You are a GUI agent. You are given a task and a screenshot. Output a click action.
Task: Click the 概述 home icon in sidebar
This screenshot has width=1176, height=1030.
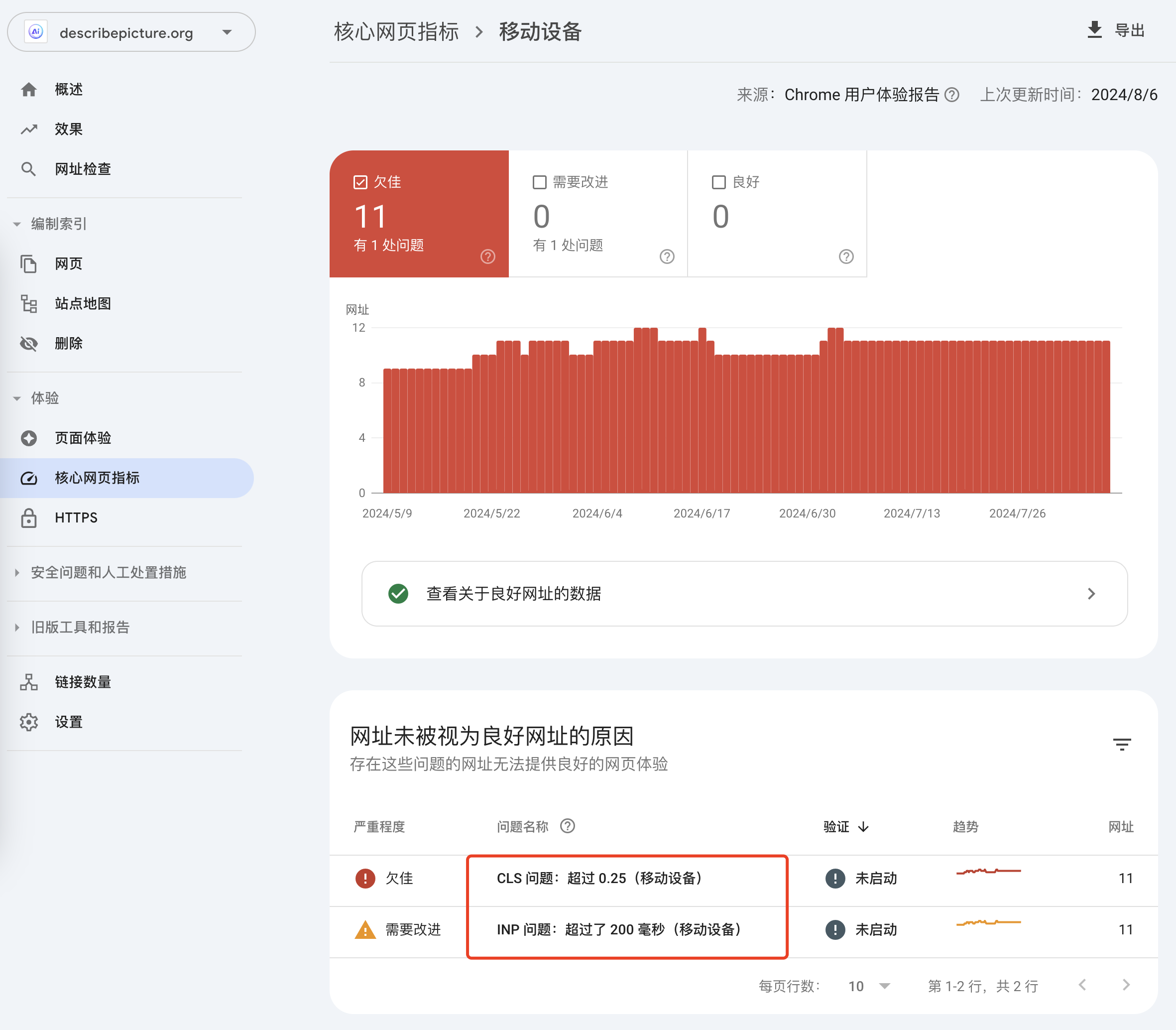29,90
